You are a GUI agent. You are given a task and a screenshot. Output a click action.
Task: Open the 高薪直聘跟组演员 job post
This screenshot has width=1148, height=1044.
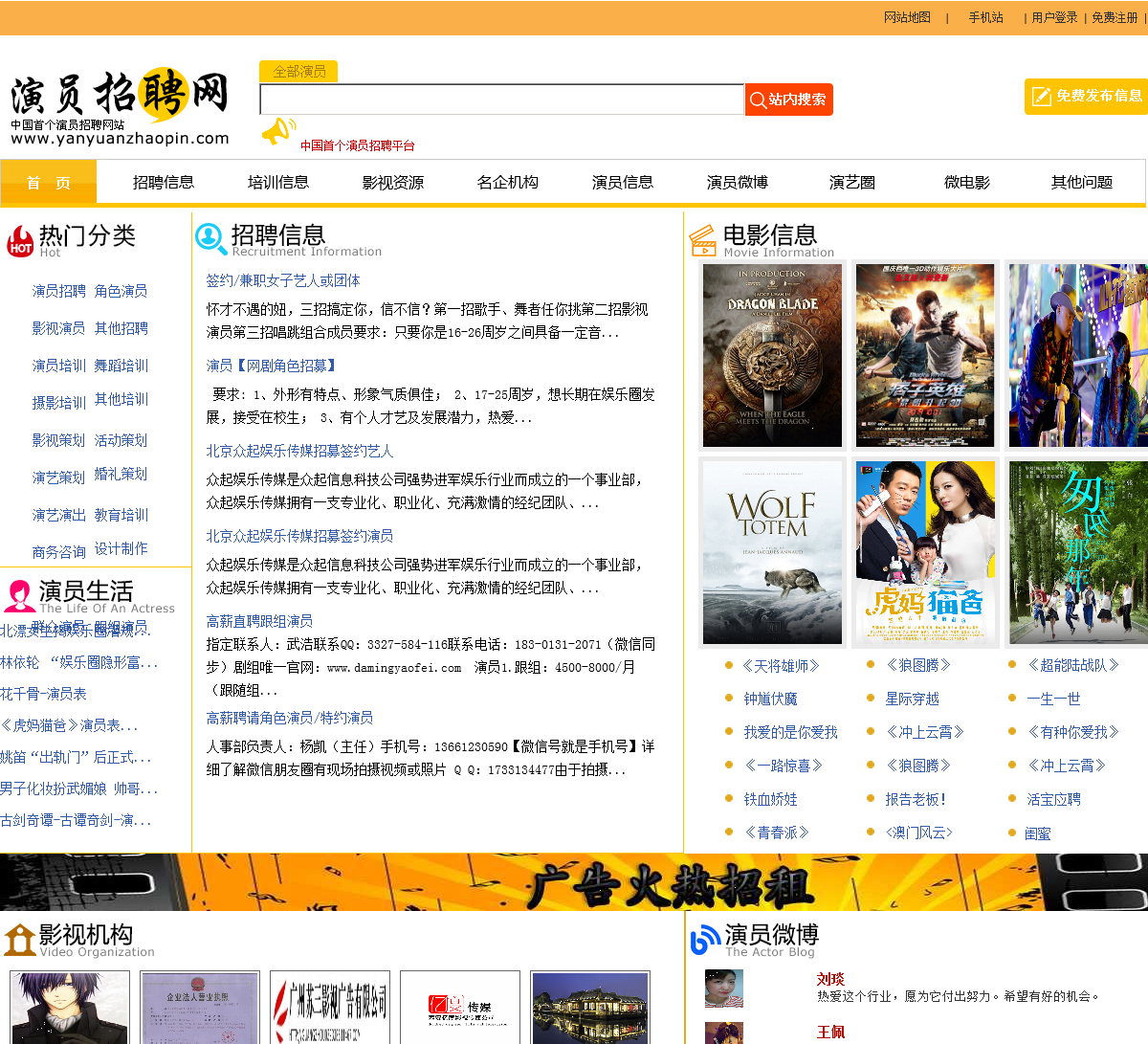[x=259, y=621]
